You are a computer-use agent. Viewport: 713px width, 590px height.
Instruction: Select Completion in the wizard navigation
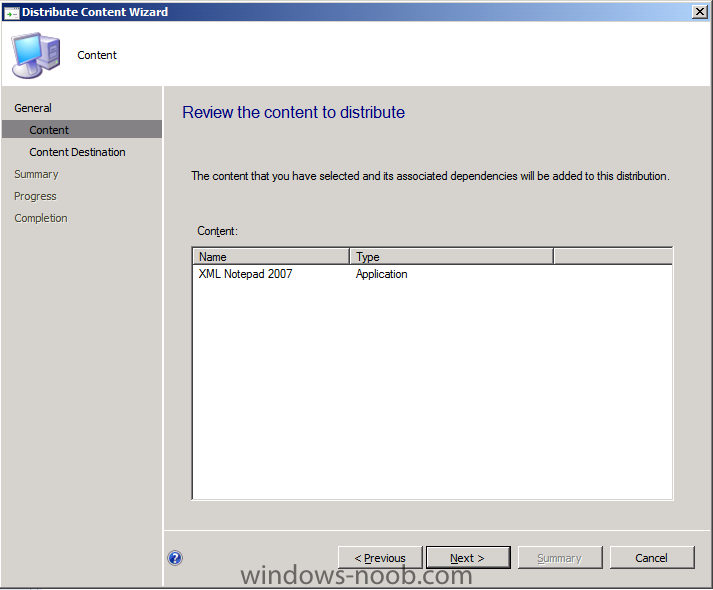click(x=40, y=218)
